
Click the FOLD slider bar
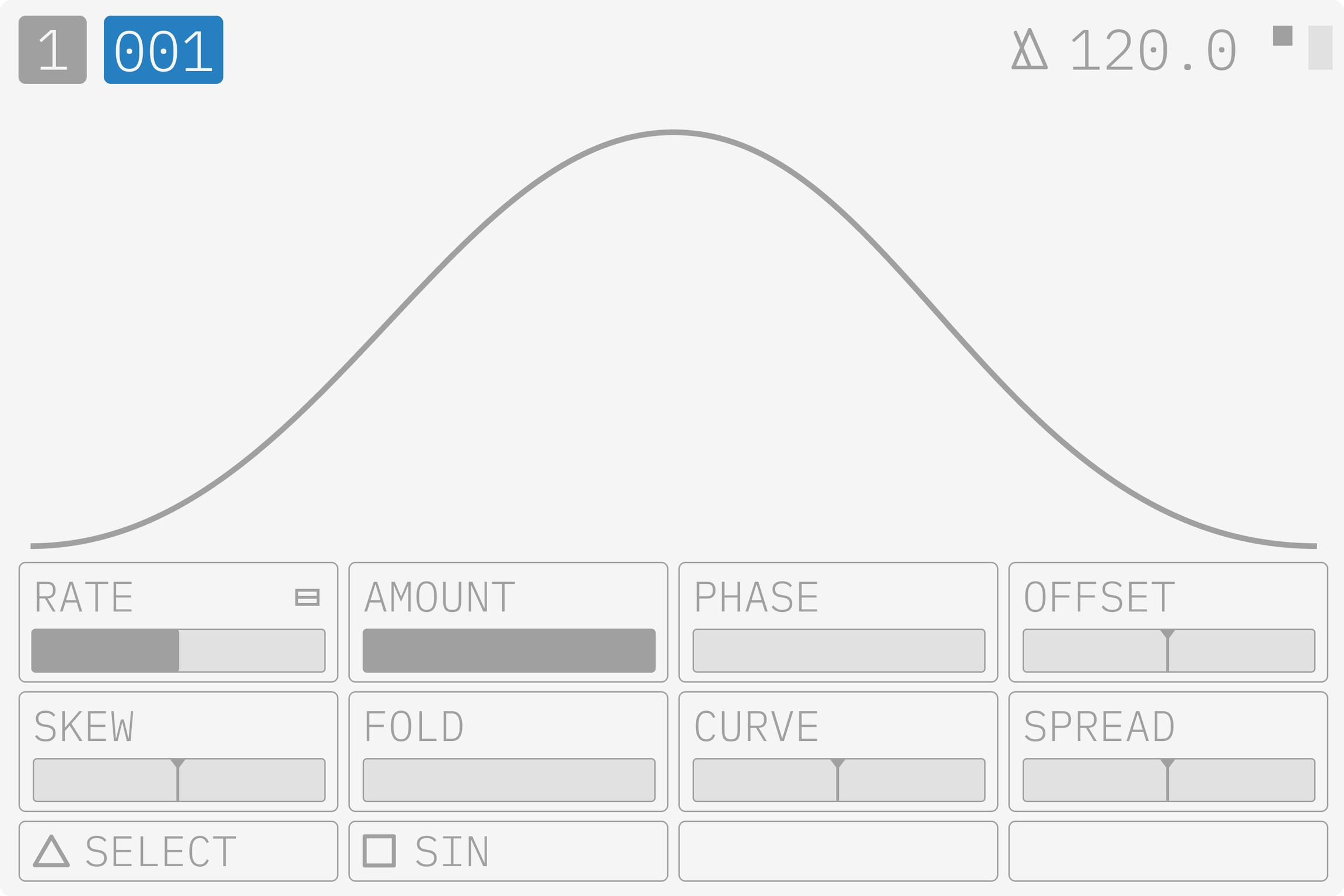(x=509, y=780)
